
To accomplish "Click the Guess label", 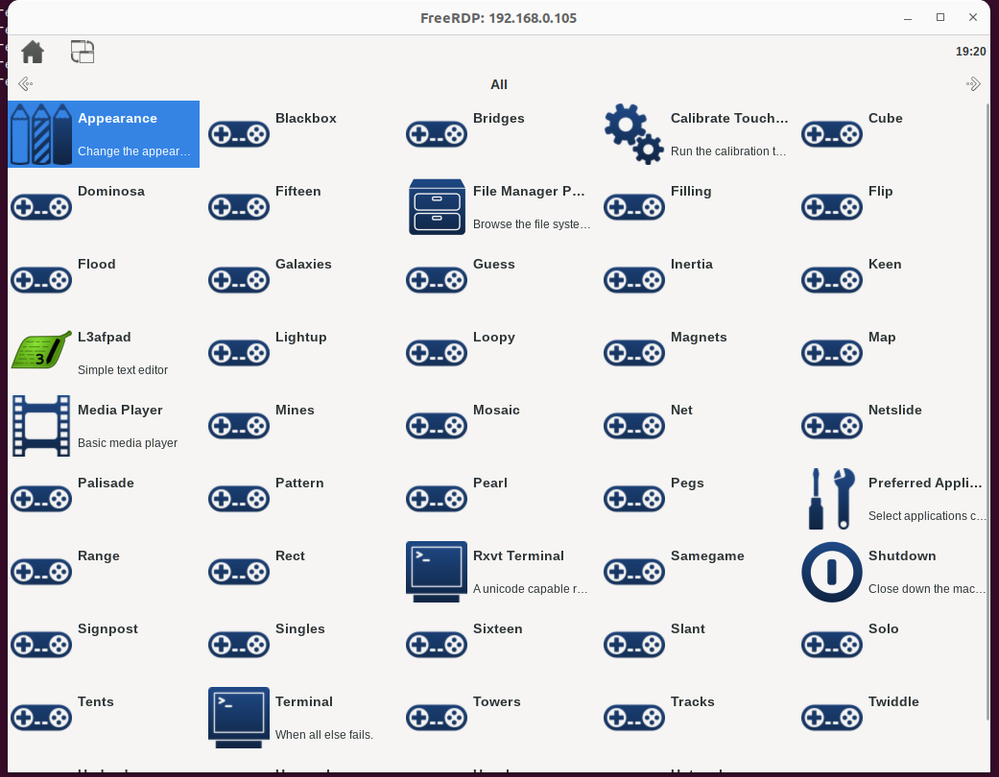I will coord(494,264).
